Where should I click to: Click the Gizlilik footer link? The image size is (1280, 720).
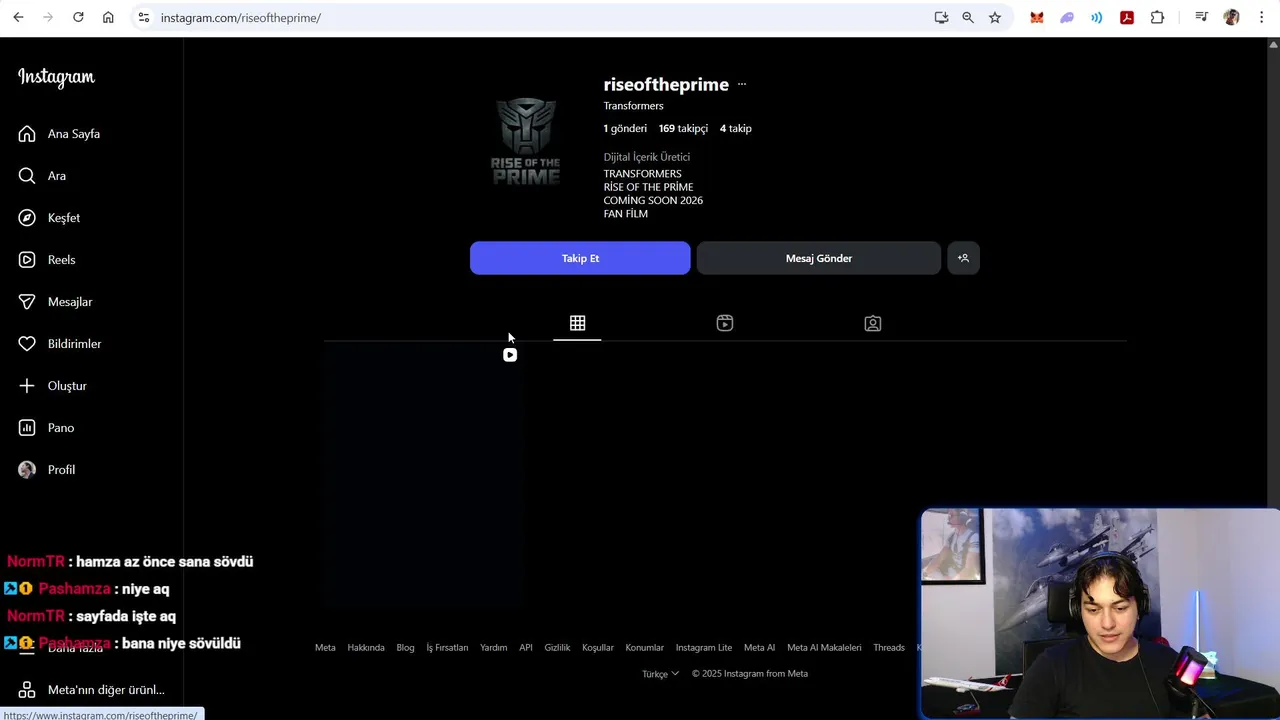pyautogui.click(x=557, y=648)
